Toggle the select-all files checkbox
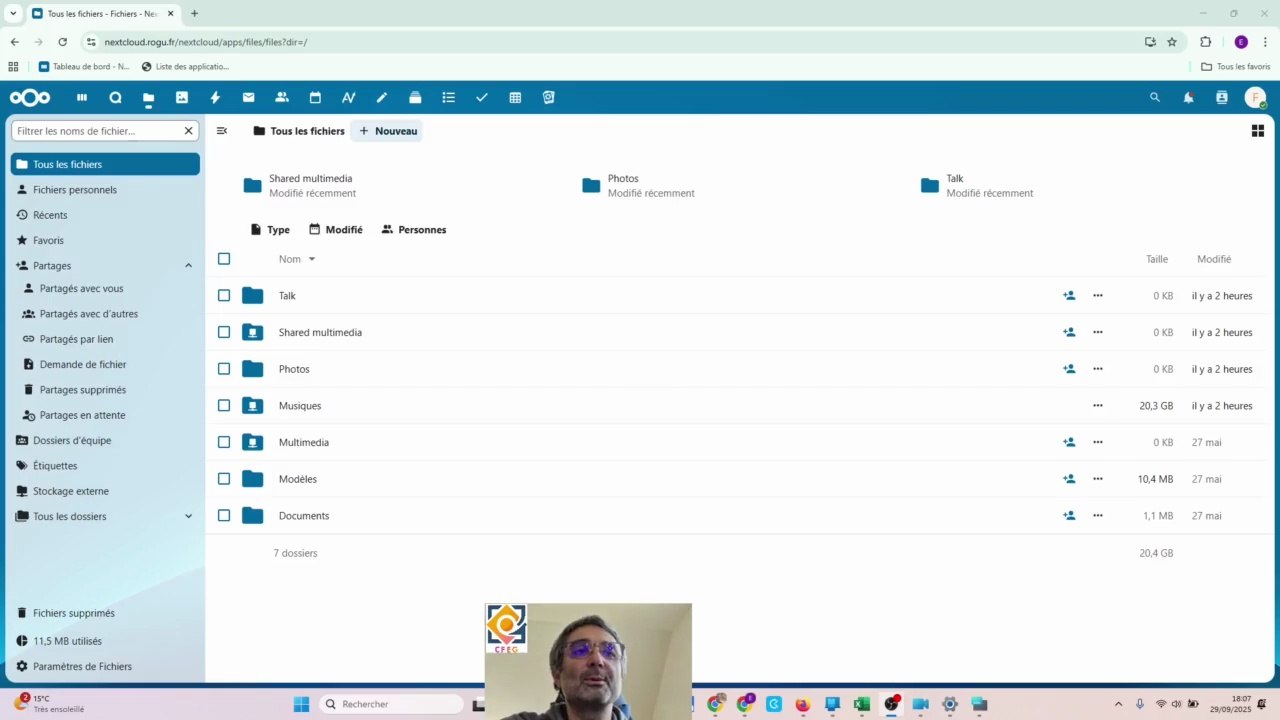The image size is (1280, 720). click(x=224, y=259)
